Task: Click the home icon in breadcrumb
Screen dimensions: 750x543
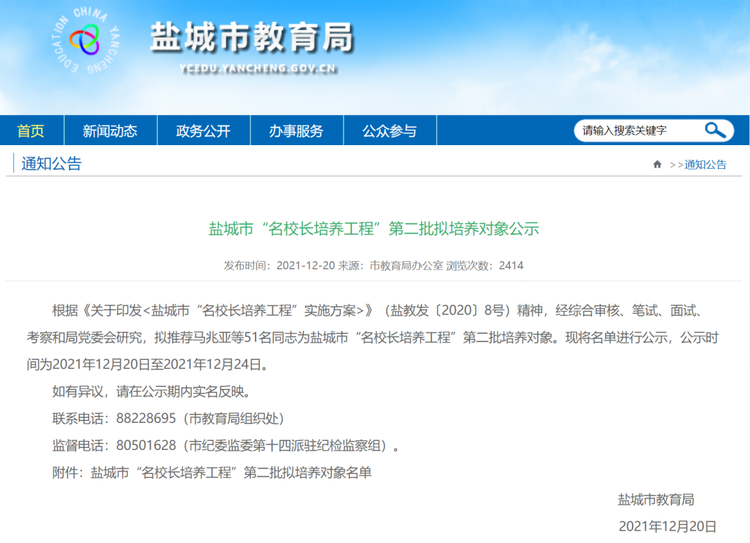Action: [657, 165]
